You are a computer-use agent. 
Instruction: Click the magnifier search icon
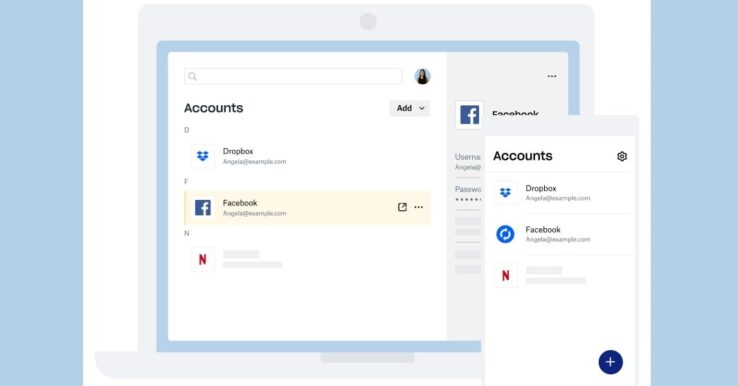[193, 76]
